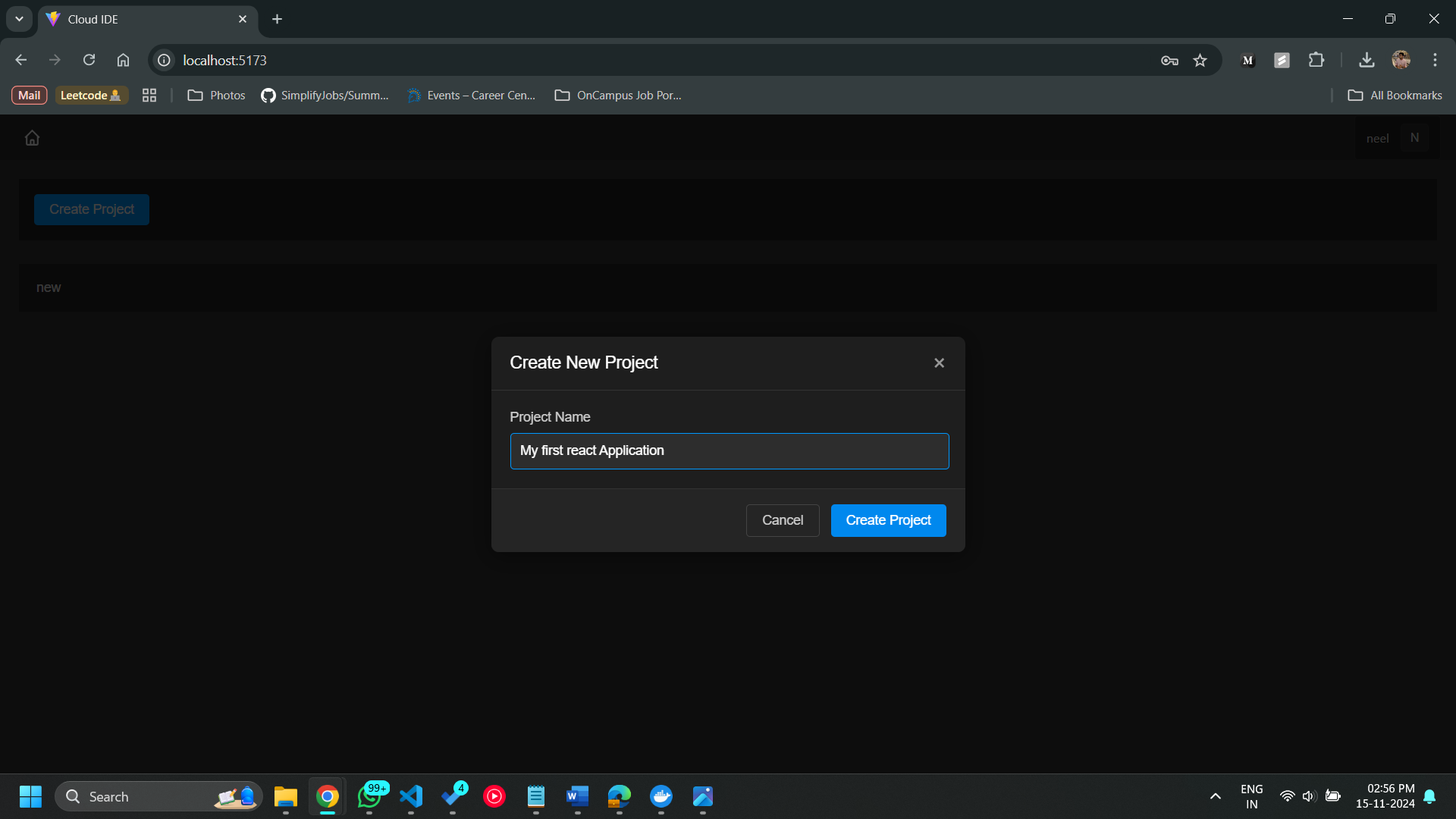Close the Cloud IDE tab
The width and height of the screenshot is (1456, 819).
243,19
